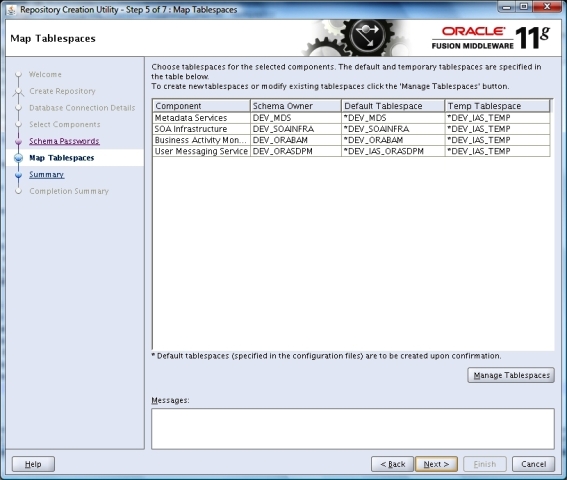
Task: Select default tablespace cell *DEV_MDS
Action: (x=393, y=118)
